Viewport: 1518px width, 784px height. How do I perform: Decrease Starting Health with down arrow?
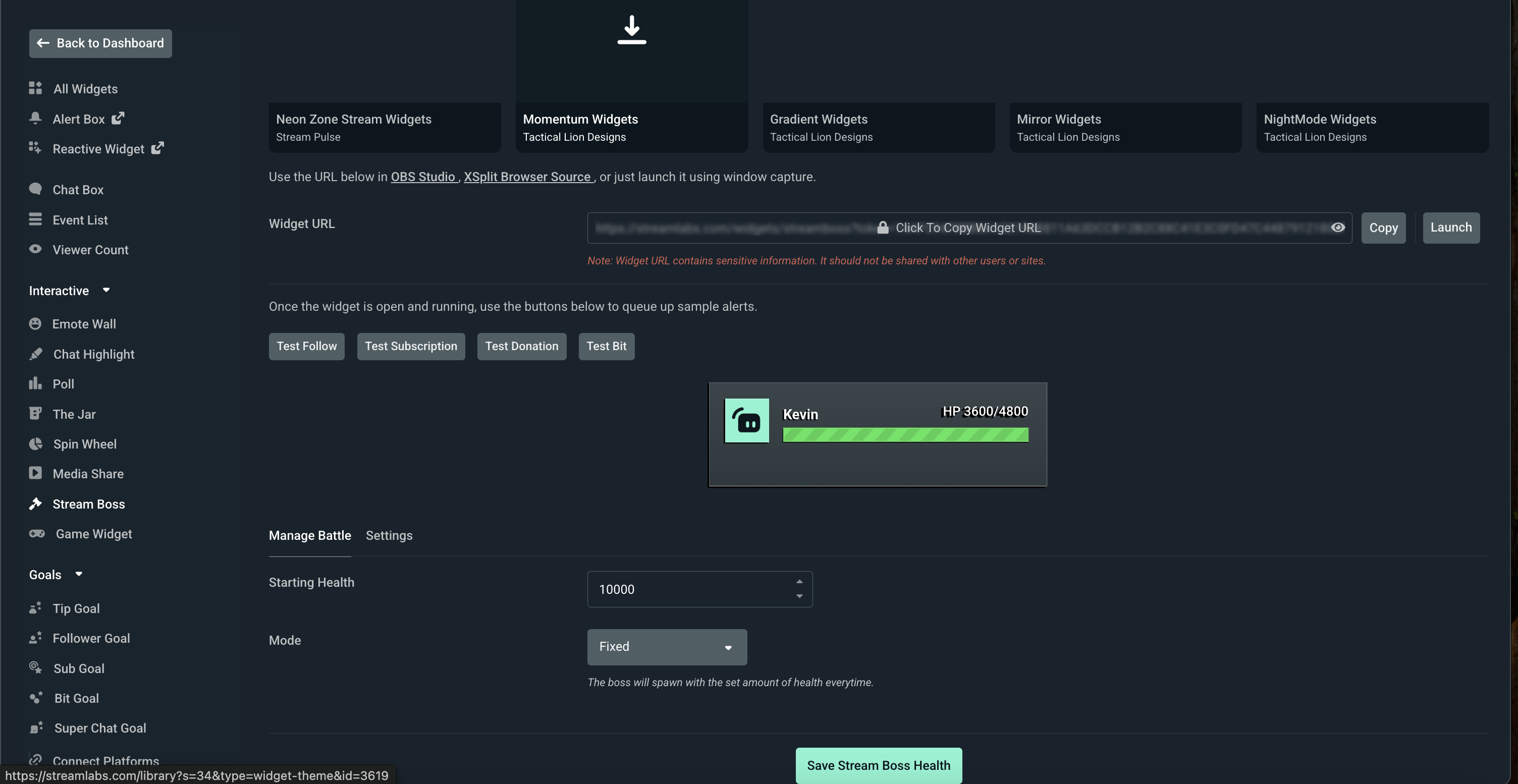pyautogui.click(x=799, y=596)
